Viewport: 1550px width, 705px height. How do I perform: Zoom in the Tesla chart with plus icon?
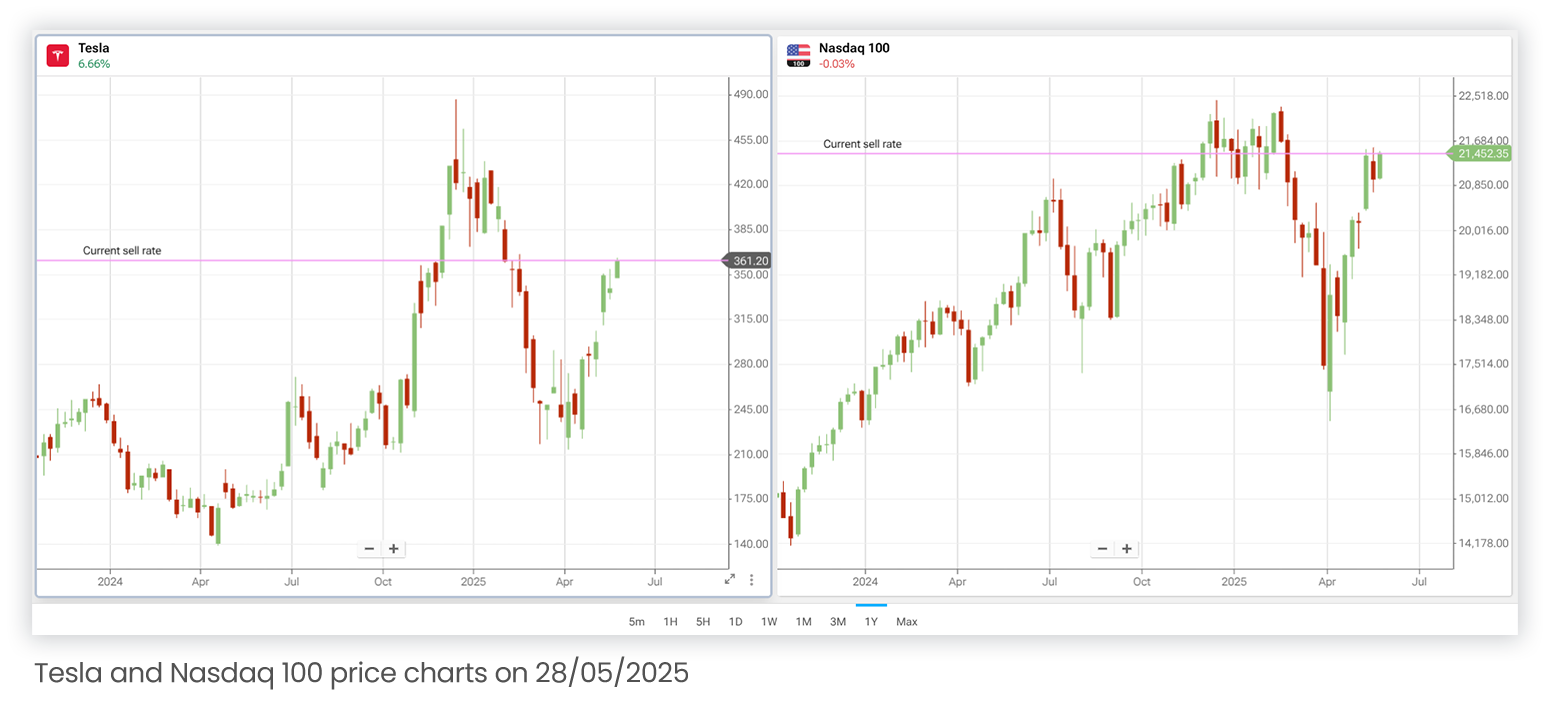pyautogui.click(x=393, y=548)
